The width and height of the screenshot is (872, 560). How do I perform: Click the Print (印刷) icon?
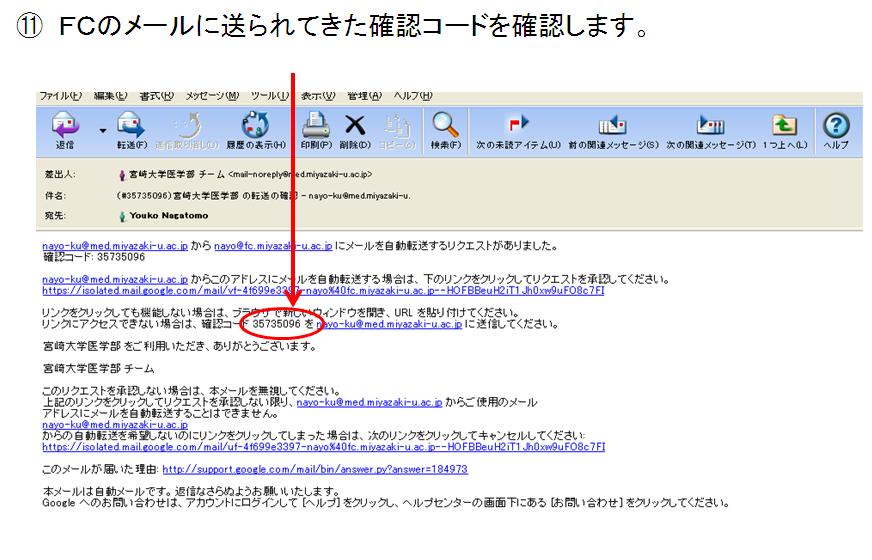[x=316, y=126]
